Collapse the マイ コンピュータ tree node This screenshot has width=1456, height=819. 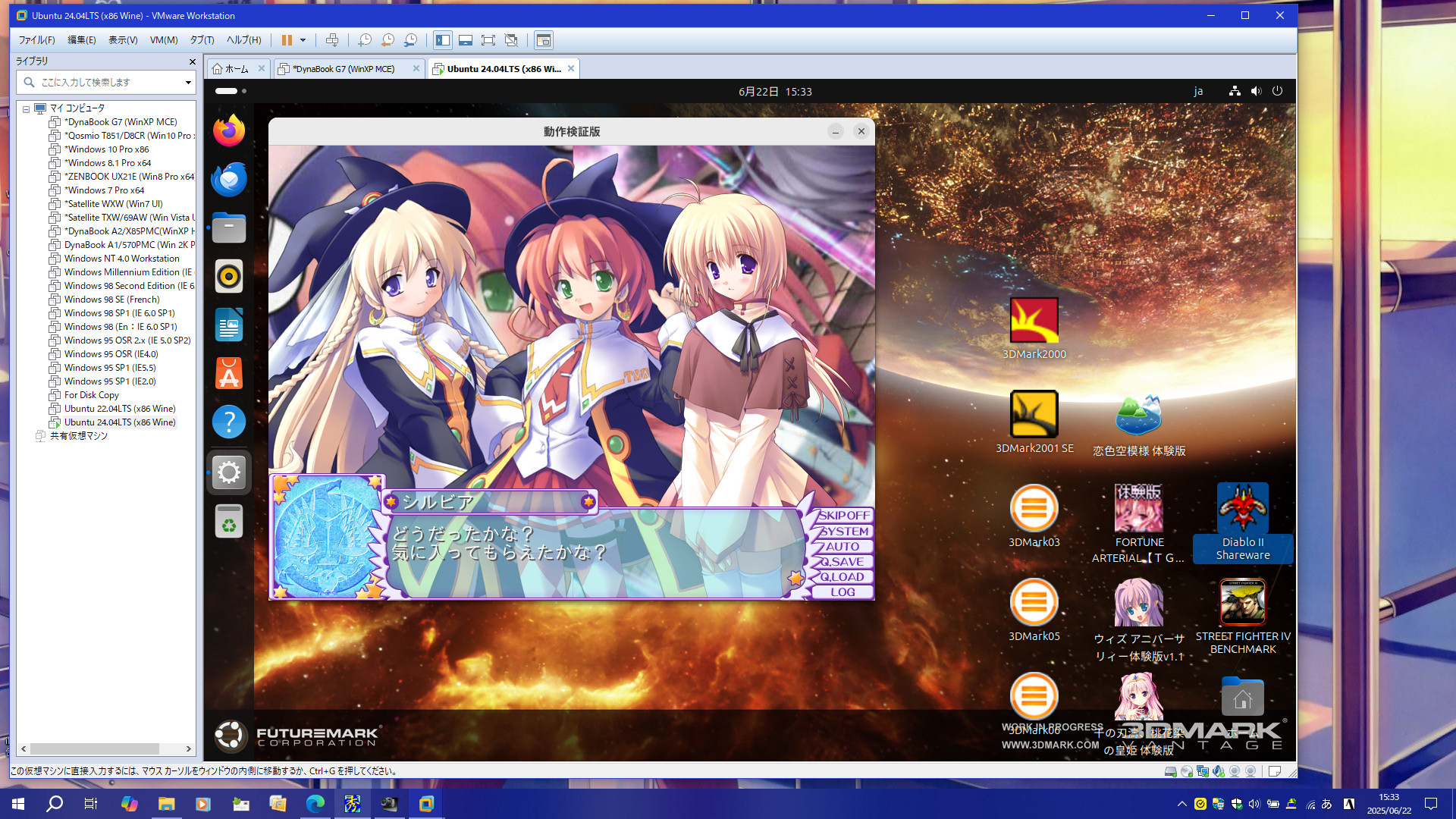(x=26, y=108)
